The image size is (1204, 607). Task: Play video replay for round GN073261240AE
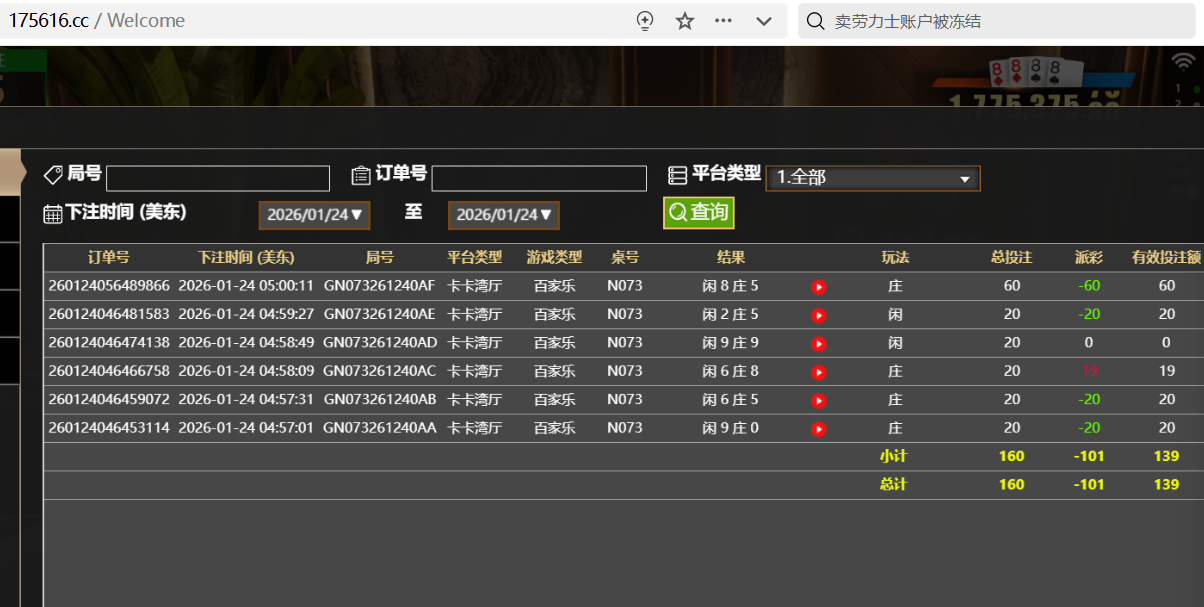click(x=818, y=315)
